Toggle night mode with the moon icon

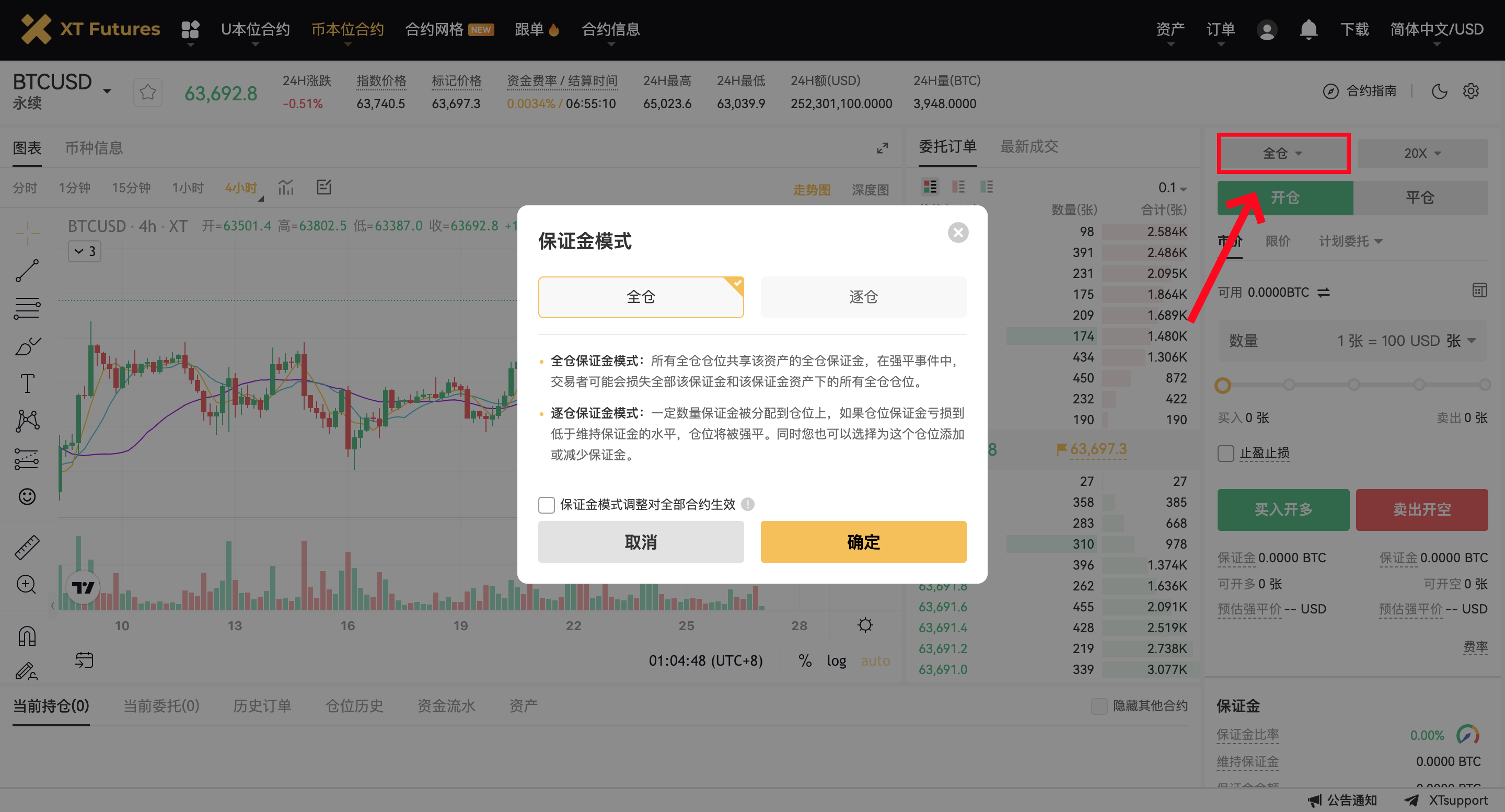(x=1440, y=91)
